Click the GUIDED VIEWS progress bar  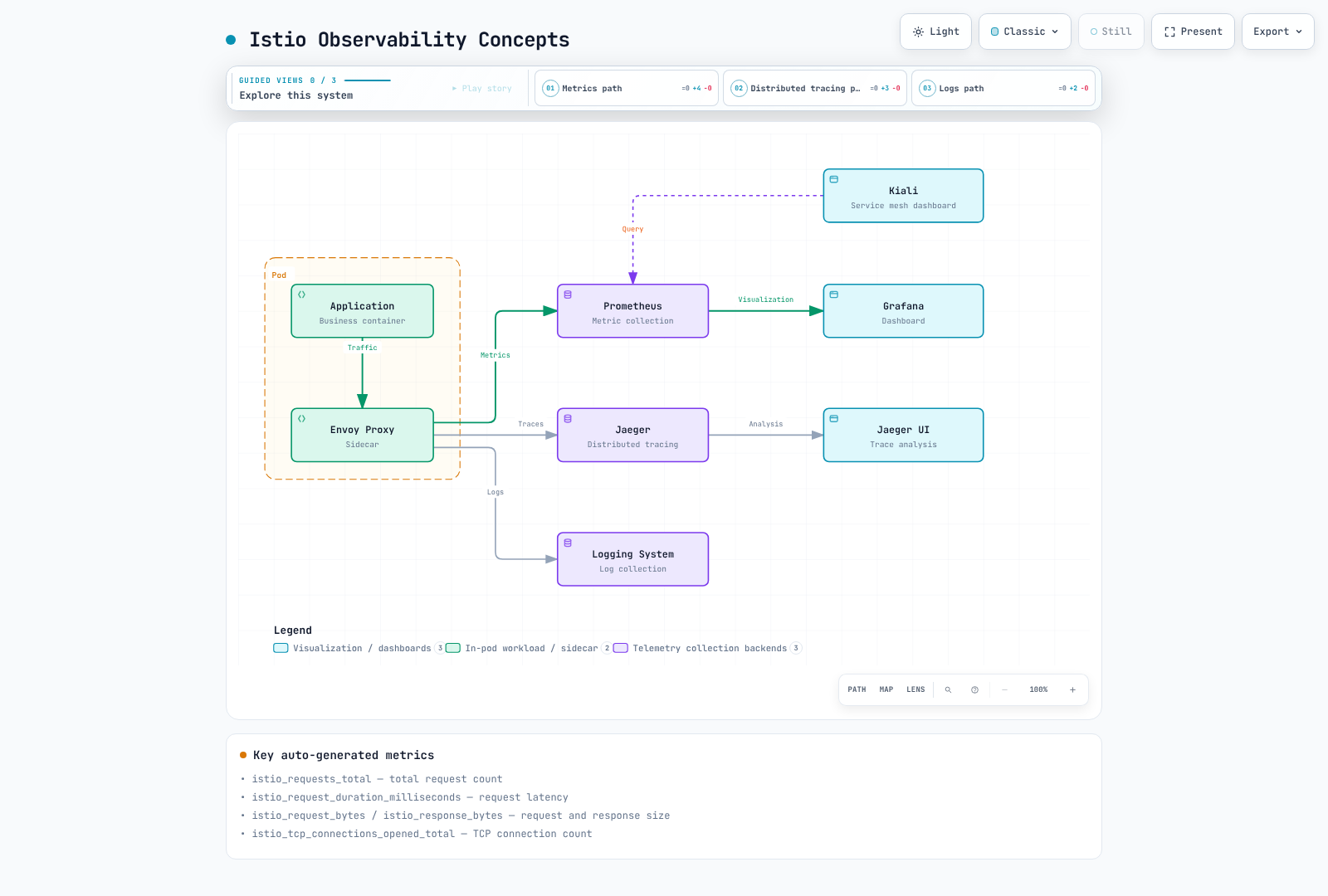click(x=368, y=80)
